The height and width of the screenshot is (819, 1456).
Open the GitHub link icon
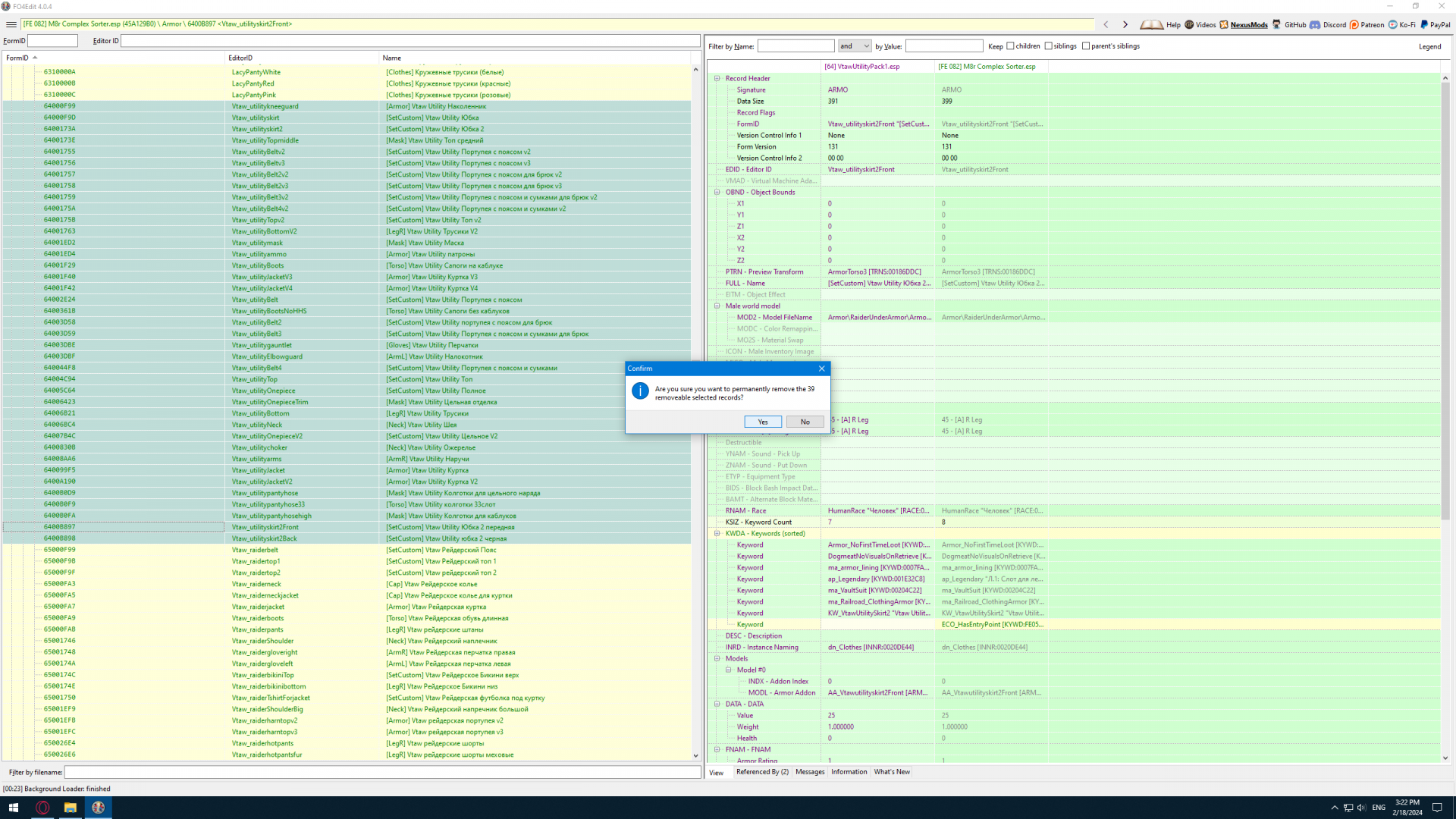point(1276,24)
